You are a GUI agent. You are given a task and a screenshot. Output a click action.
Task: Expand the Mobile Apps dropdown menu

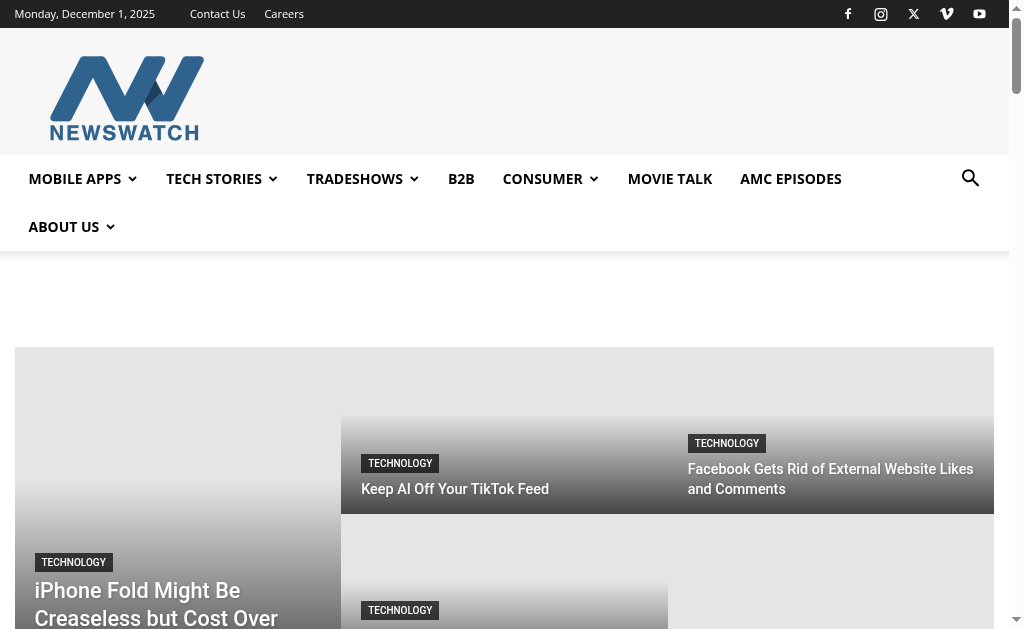click(x=83, y=179)
